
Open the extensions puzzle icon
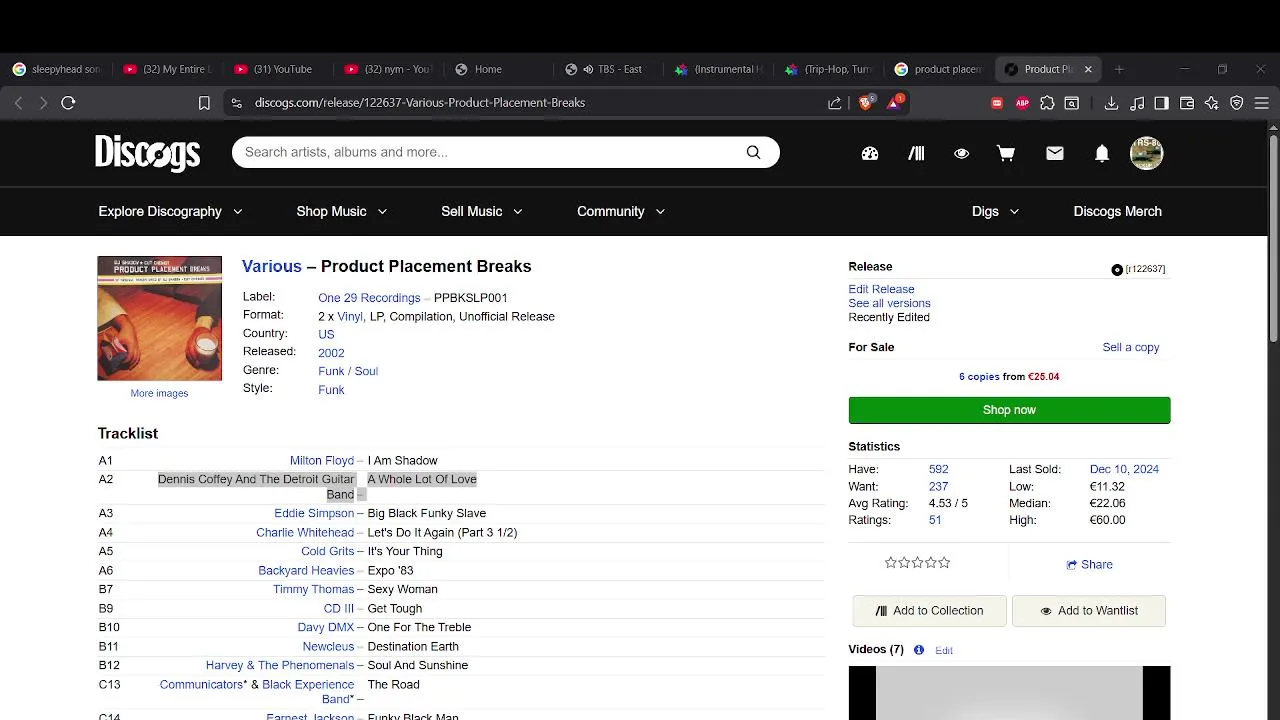[1047, 102]
